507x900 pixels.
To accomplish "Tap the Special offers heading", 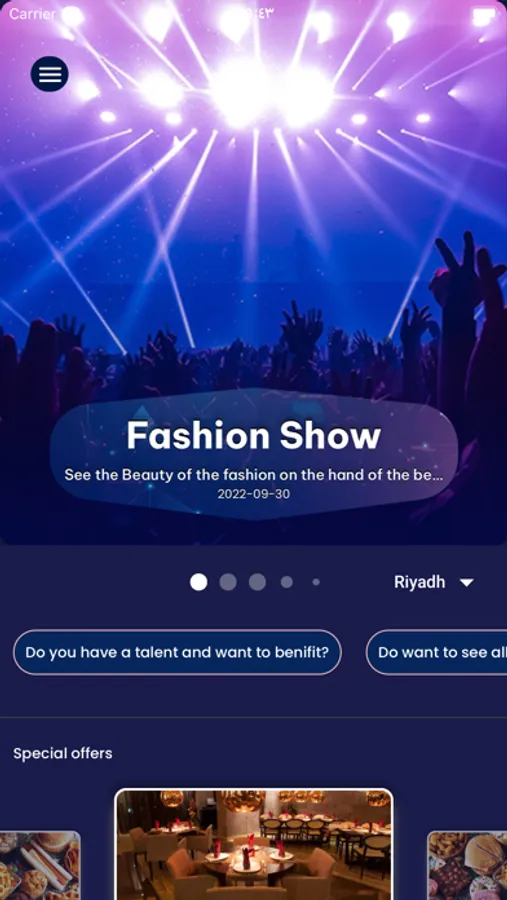I will tap(63, 753).
